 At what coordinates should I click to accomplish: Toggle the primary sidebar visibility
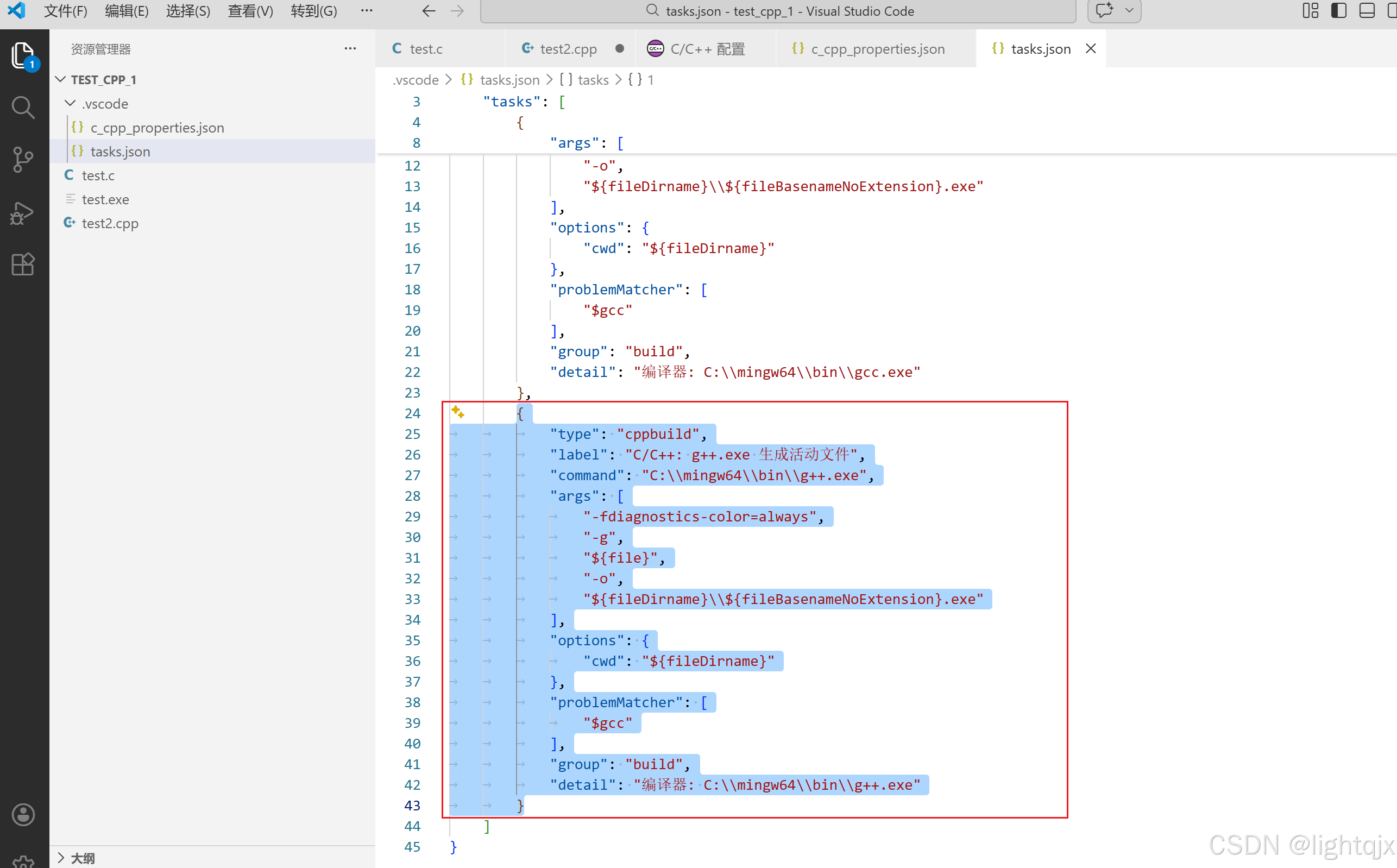[1338, 11]
